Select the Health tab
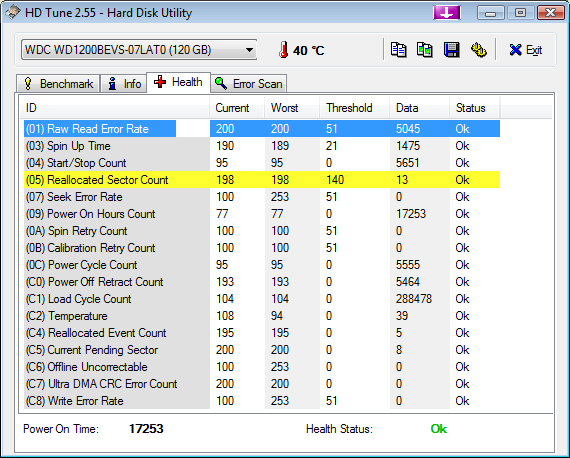This screenshot has width=570, height=458. 178,82
